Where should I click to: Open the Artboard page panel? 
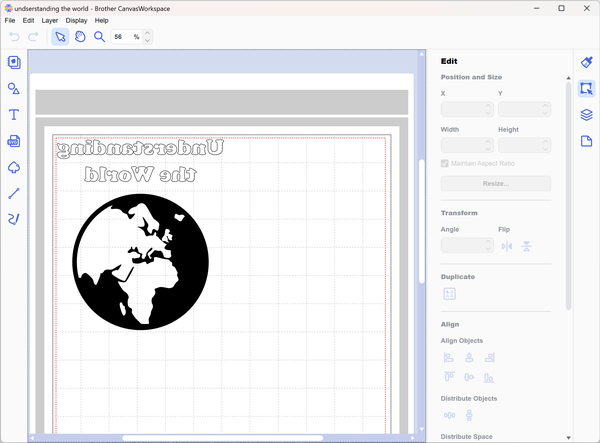[x=587, y=141]
